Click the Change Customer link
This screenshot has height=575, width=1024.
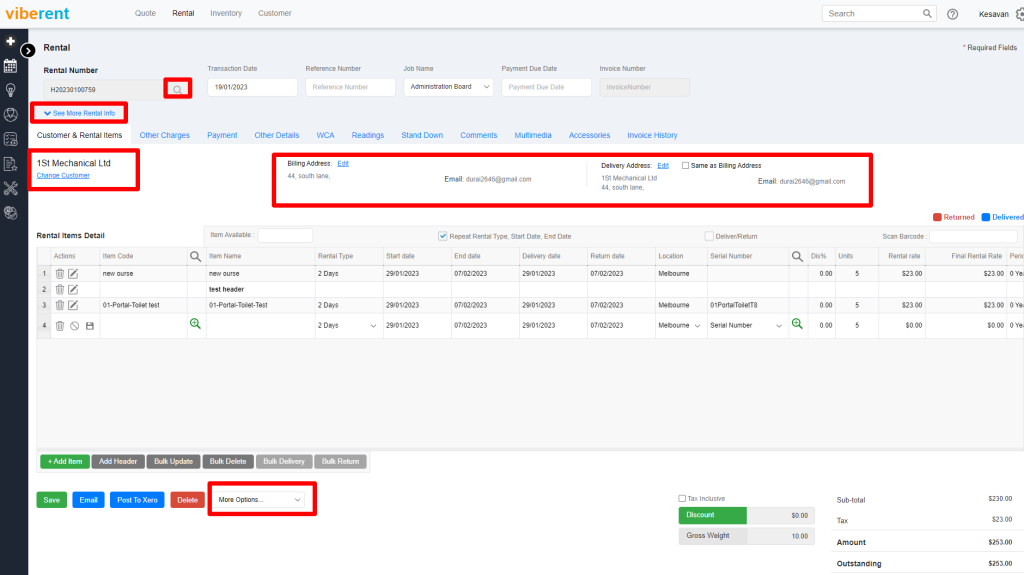pyautogui.click(x=63, y=175)
